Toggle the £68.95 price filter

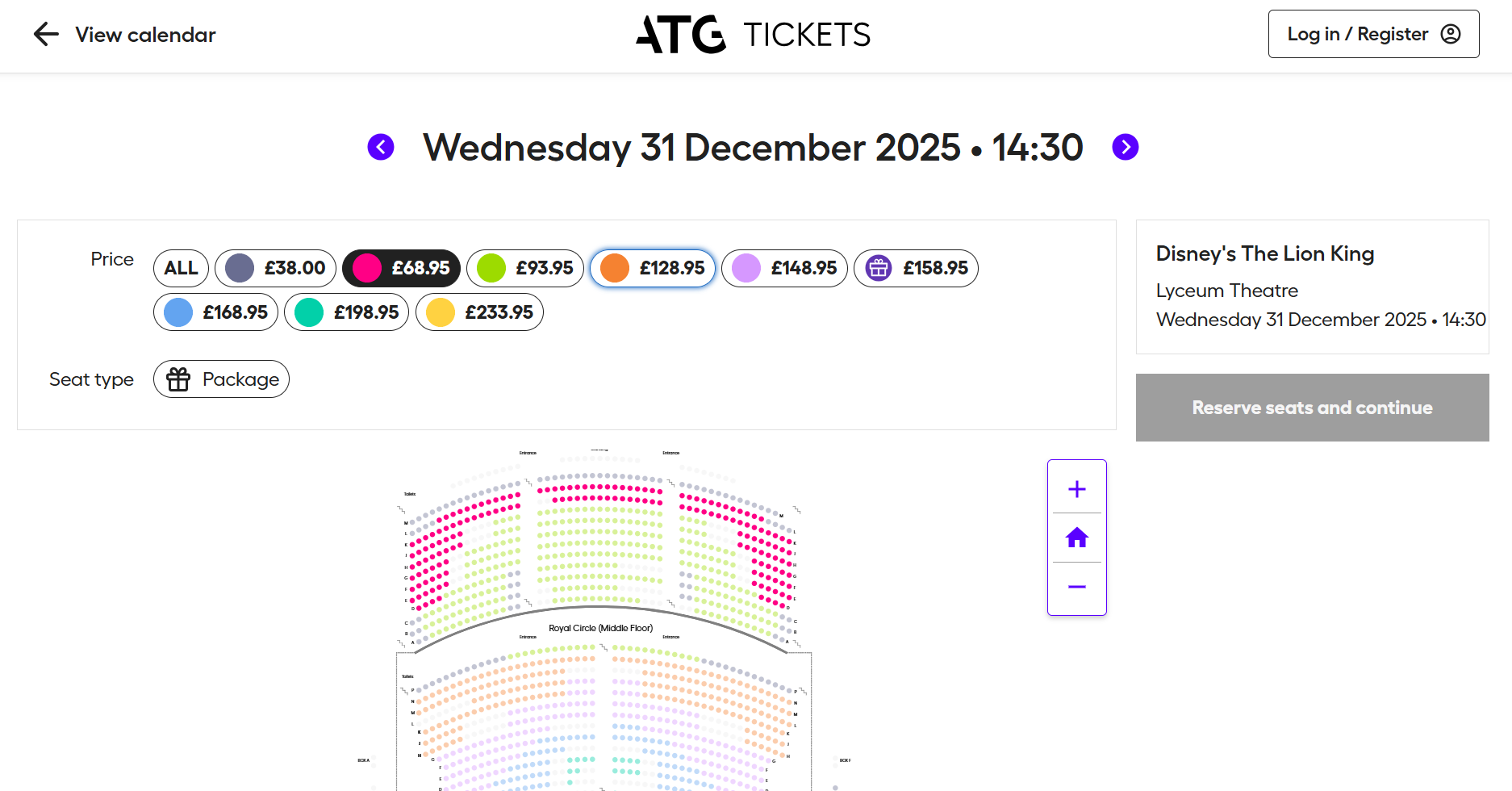point(401,268)
